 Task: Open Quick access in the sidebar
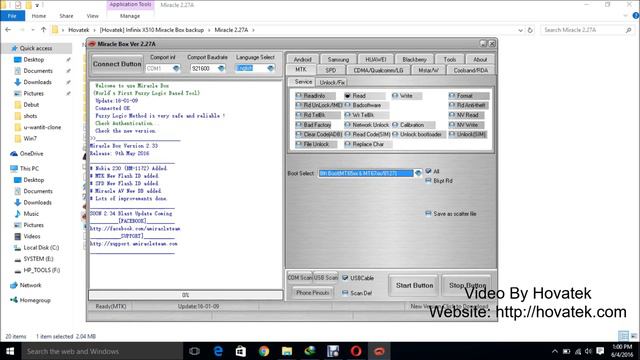36,48
